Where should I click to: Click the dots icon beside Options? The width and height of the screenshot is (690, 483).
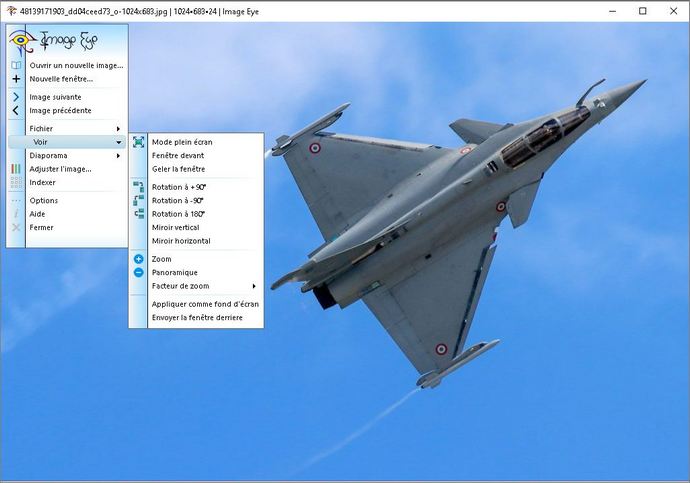(16, 201)
